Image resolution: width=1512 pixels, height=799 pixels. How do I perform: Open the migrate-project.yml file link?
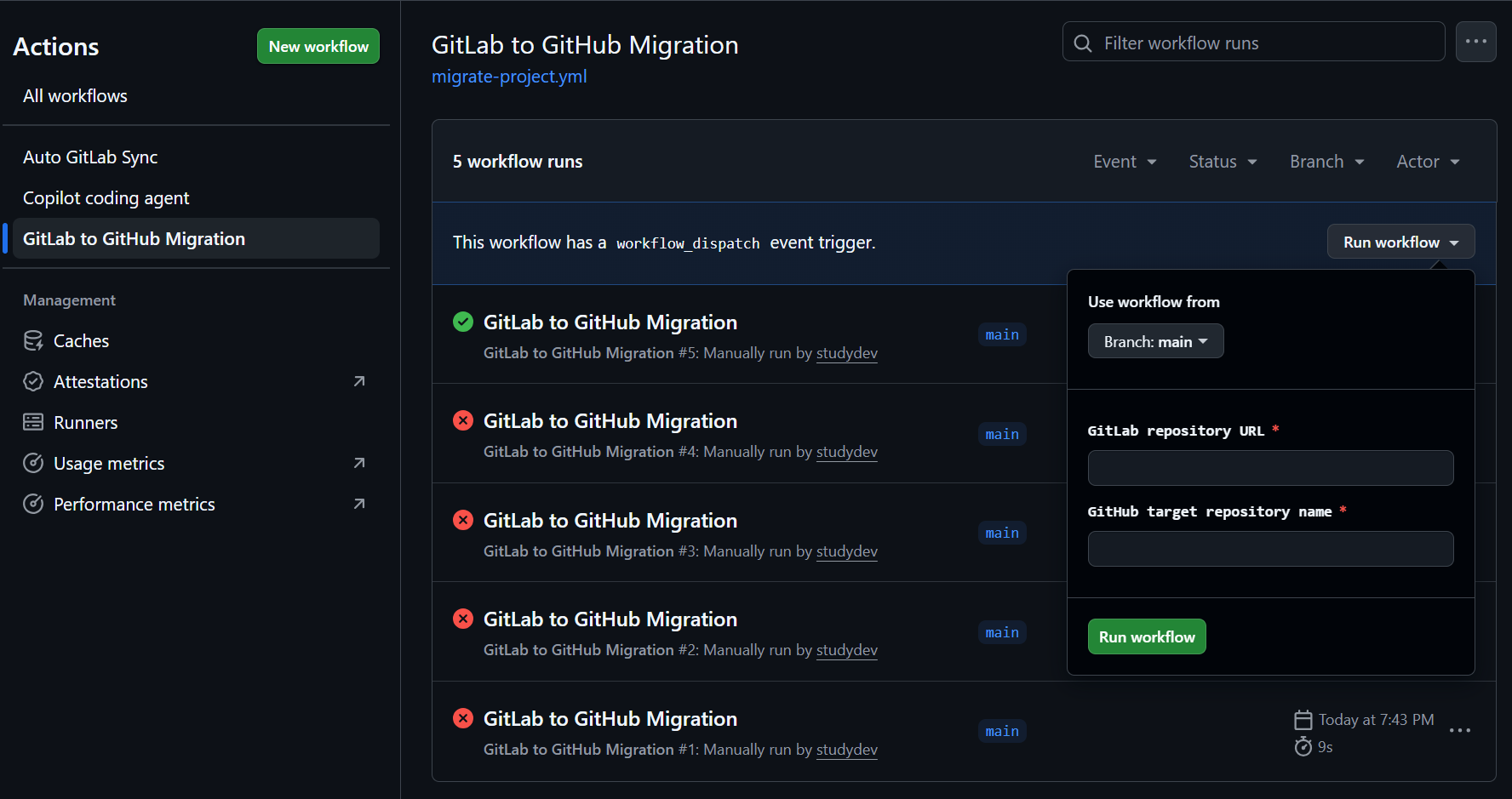(x=509, y=77)
